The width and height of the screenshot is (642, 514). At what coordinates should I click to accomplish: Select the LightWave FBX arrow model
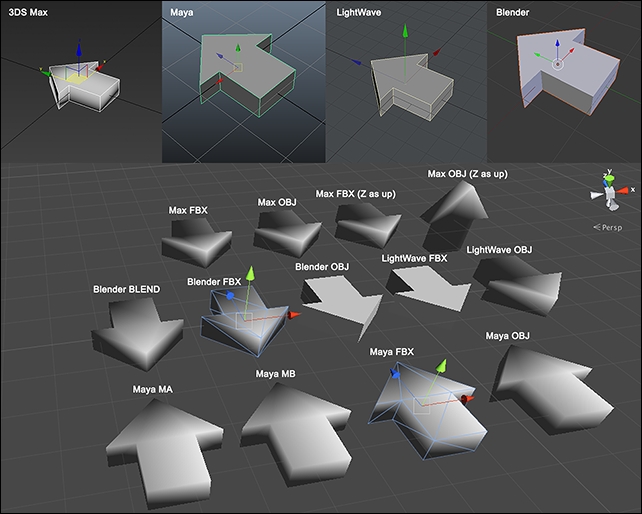click(432, 289)
